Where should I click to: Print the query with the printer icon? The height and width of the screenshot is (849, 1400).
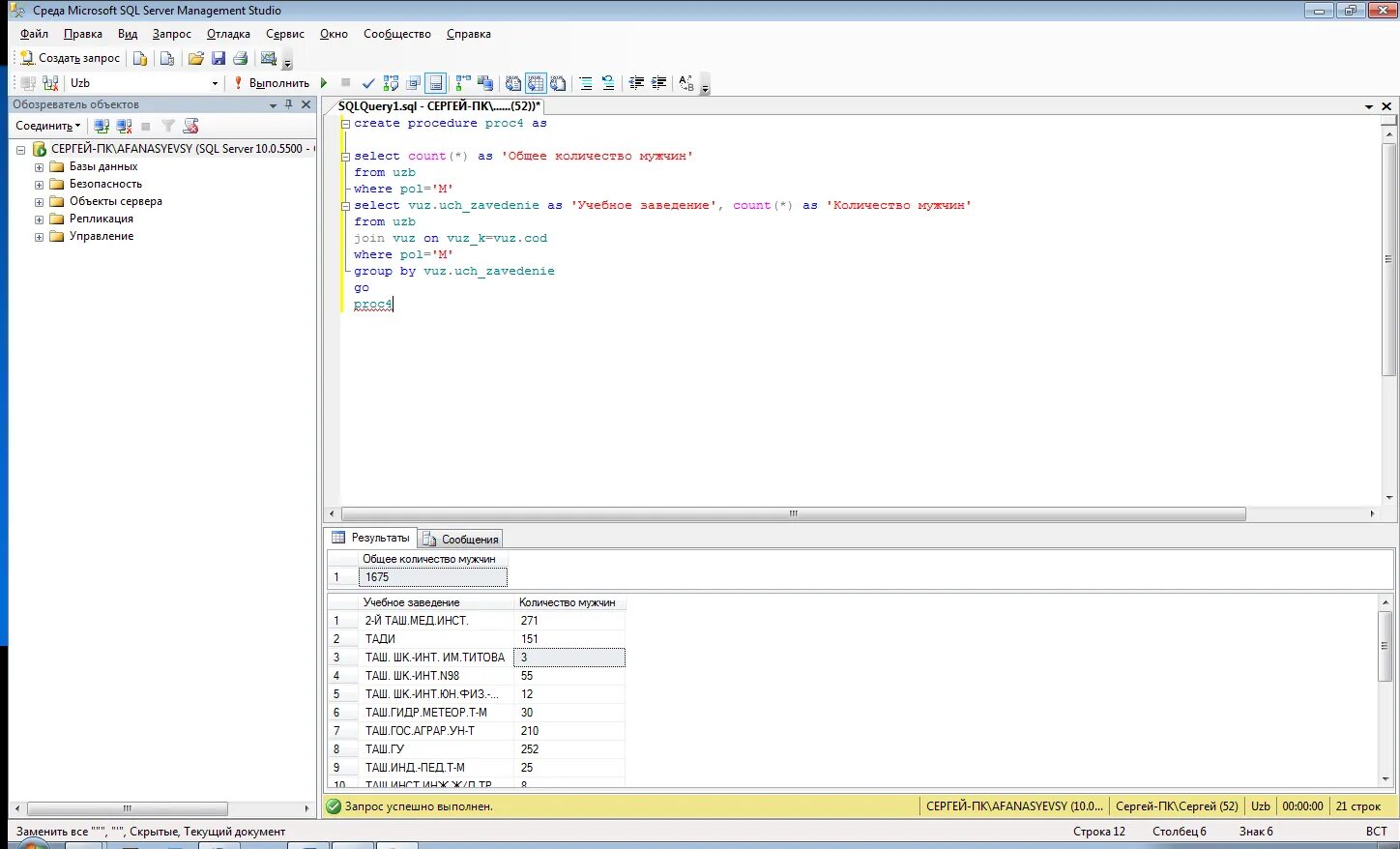(241, 58)
